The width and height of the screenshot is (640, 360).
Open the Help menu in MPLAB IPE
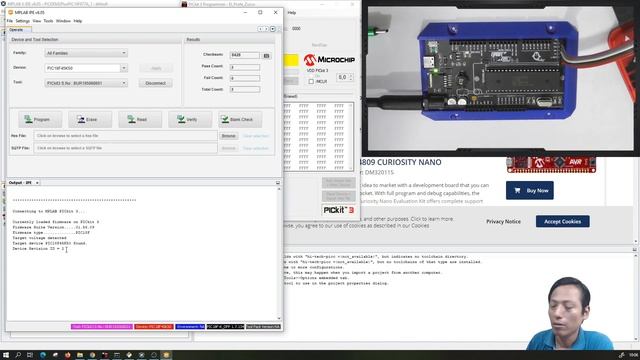click(x=78, y=21)
